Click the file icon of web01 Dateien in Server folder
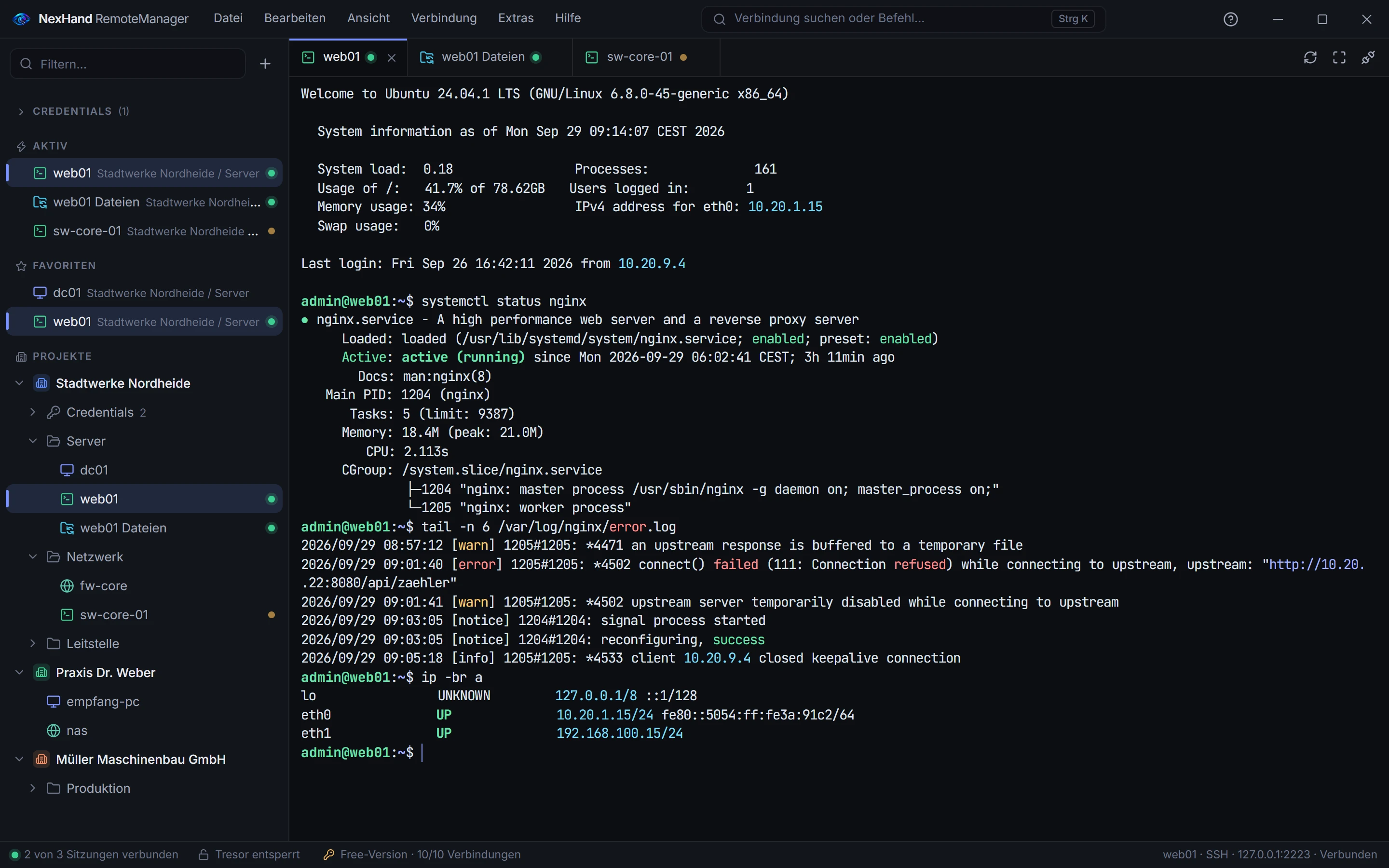 [x=67, y=528]
